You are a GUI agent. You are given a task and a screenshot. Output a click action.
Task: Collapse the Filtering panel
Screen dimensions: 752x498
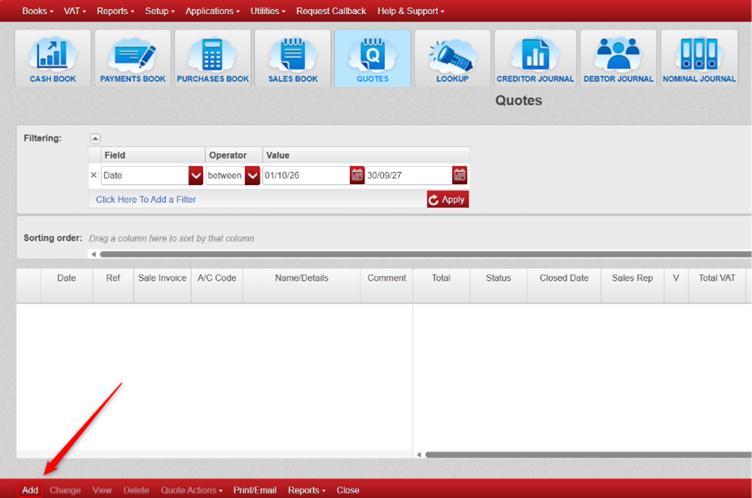95,139
